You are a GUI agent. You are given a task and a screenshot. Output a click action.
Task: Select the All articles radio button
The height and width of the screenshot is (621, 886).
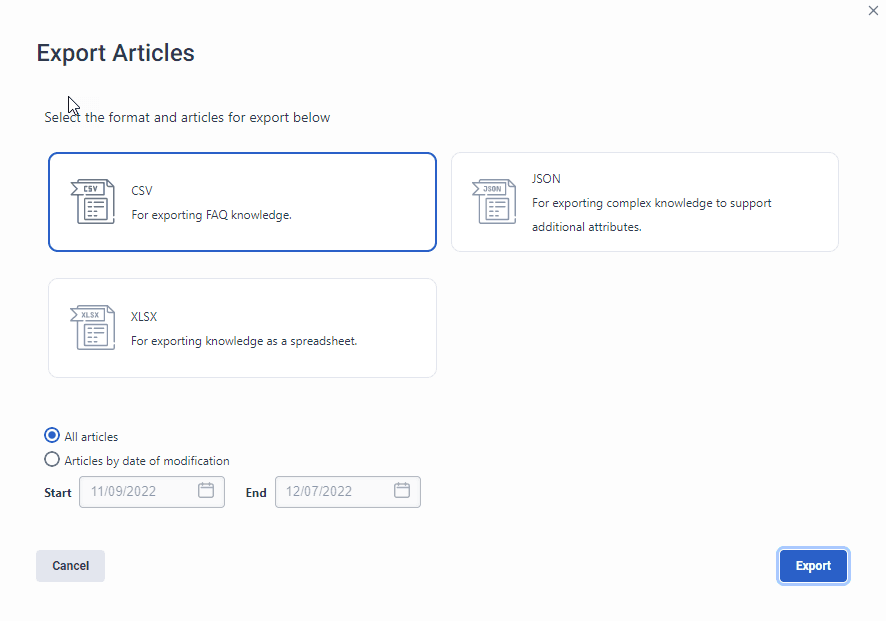[x=51, y=435]
